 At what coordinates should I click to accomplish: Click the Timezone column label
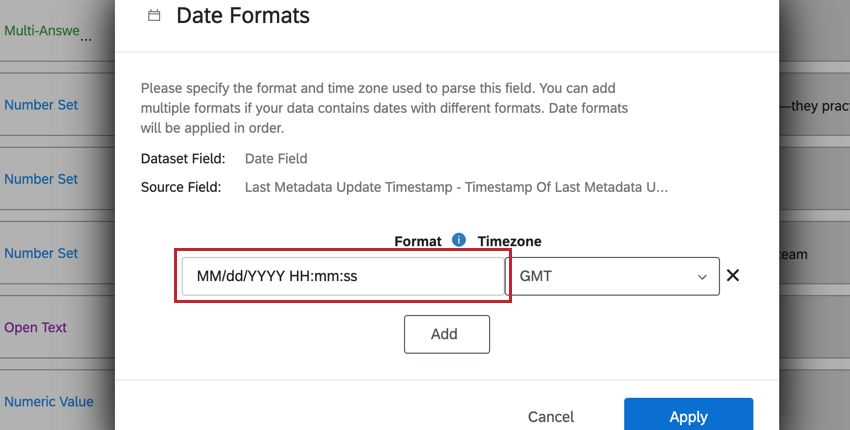pyautogui.click(x=509, y=241)
